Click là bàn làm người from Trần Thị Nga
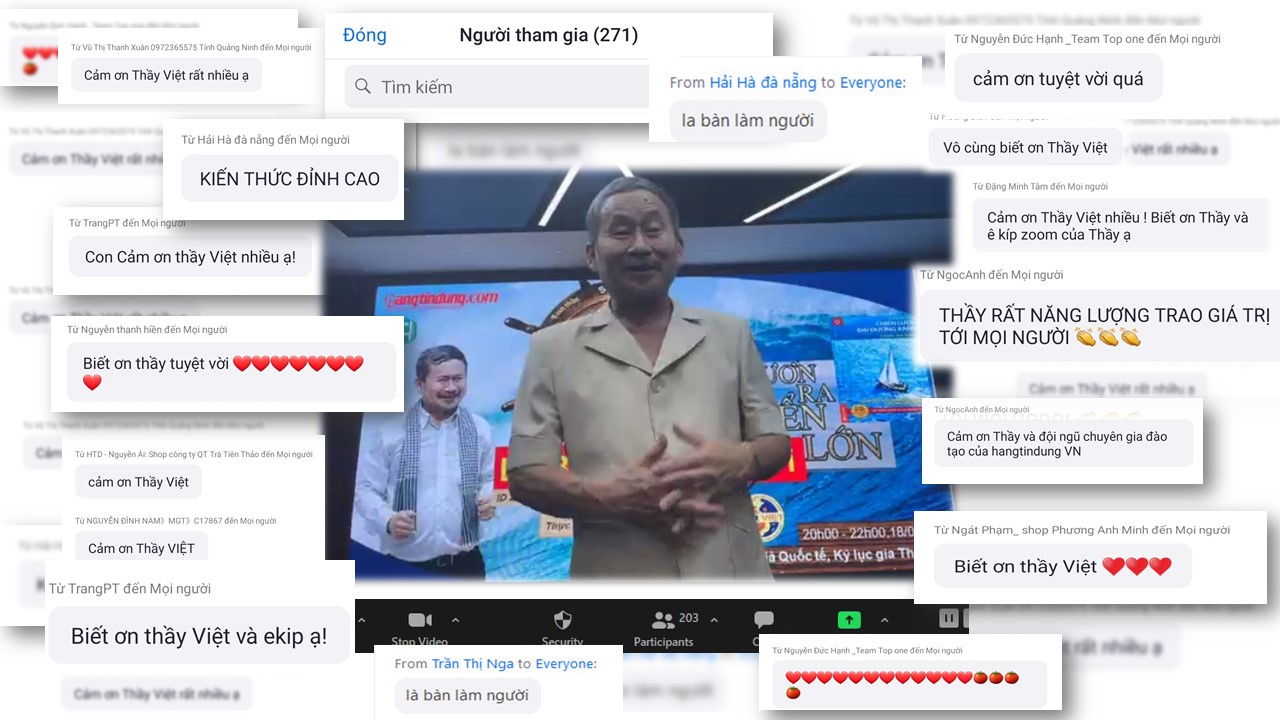1280x720 pixels. [x=467, y=696]
